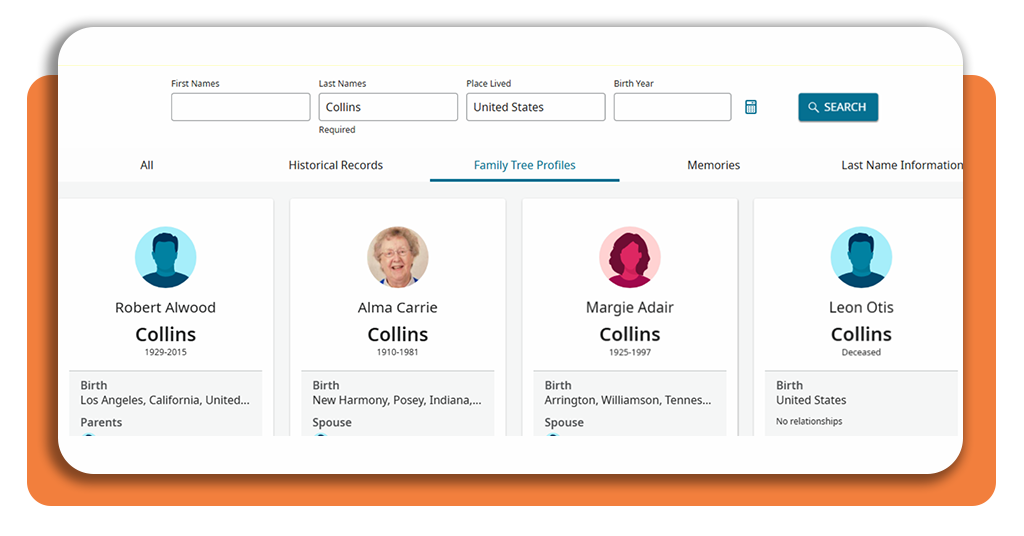Open the Alma Carrie name link

click(x=398, y=307)
